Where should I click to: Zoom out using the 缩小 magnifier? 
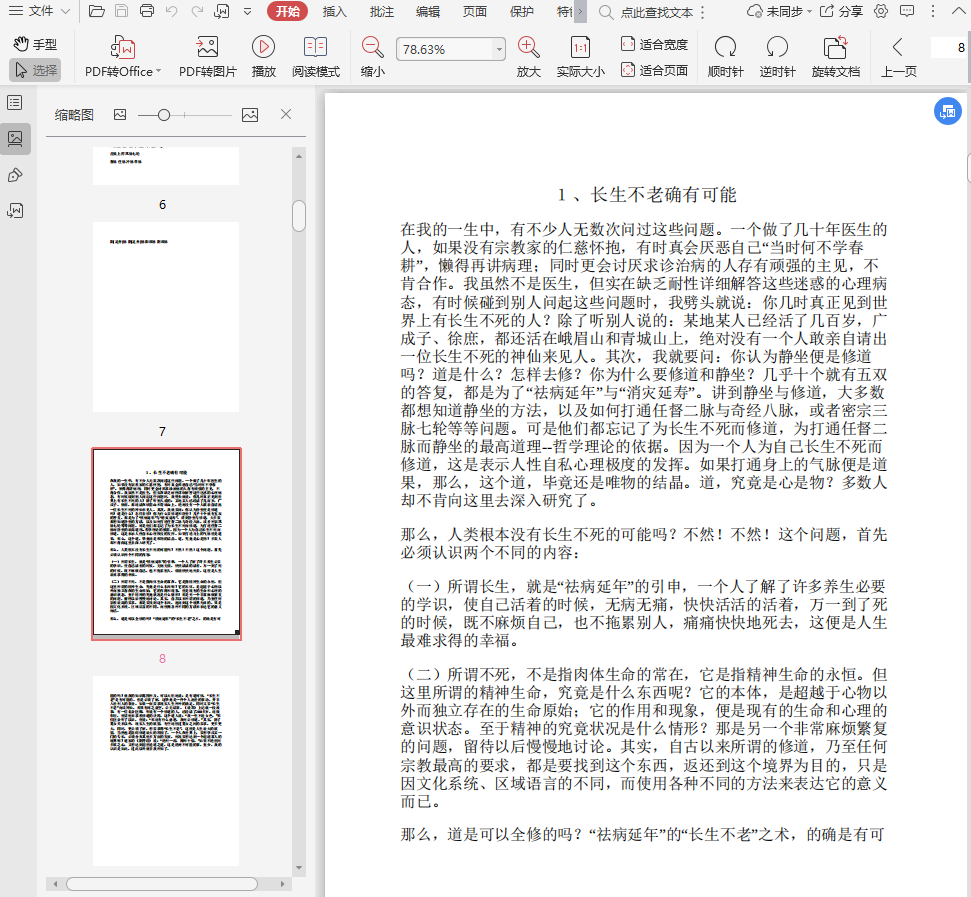(x=372, y=47)
